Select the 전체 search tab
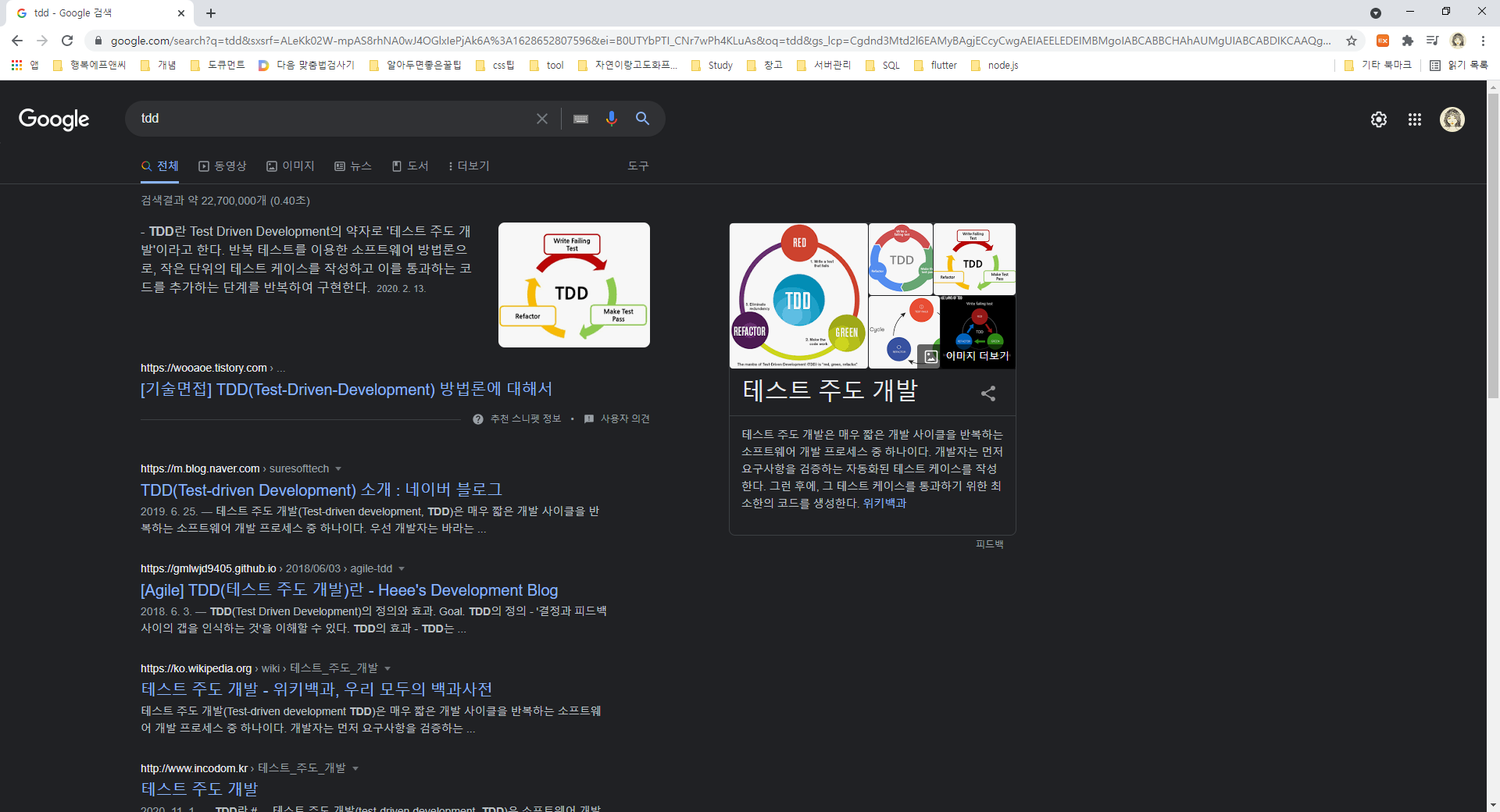 click(160, 166)
